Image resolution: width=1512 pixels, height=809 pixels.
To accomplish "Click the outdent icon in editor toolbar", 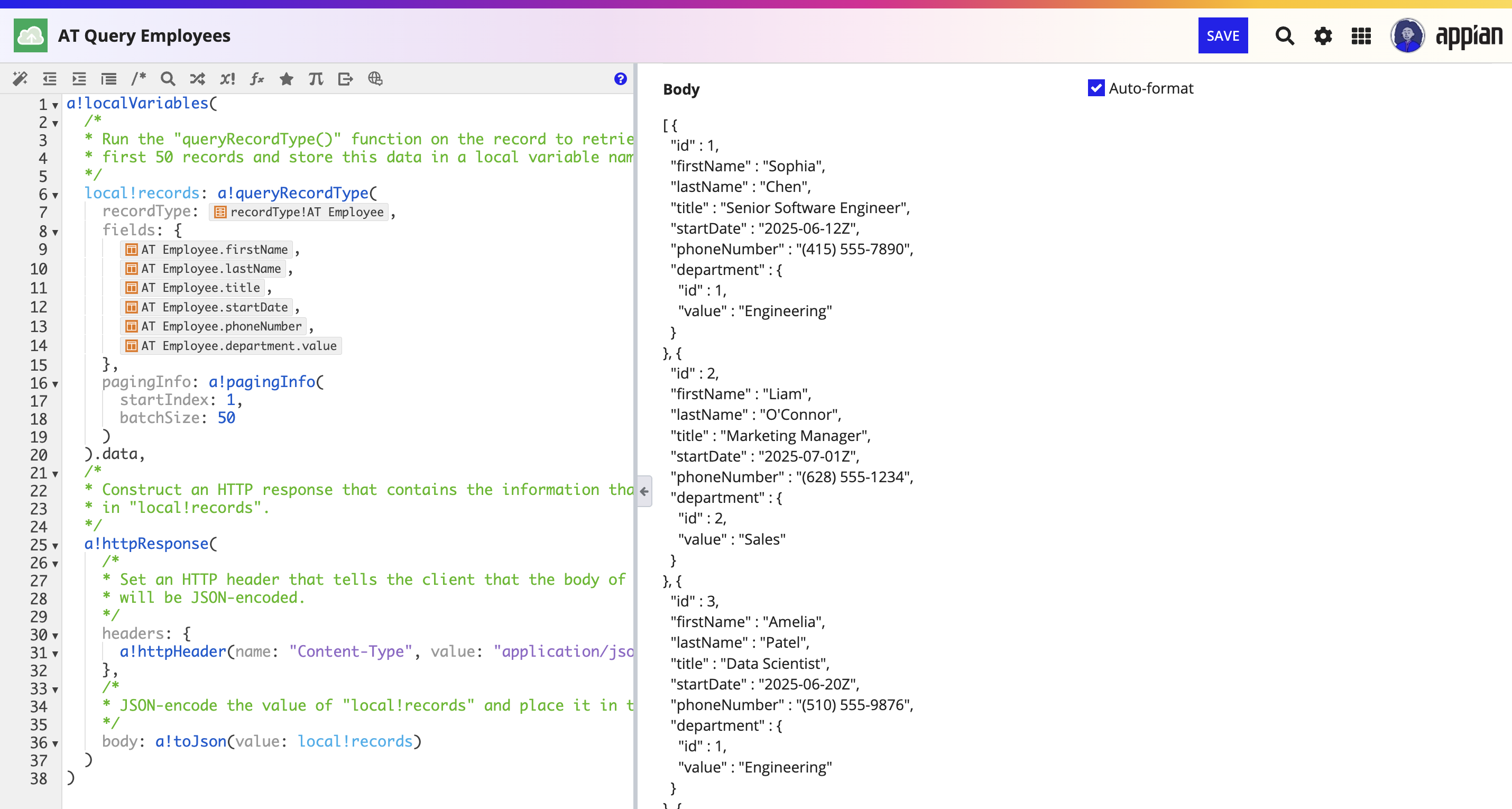I will coord(50,79).
